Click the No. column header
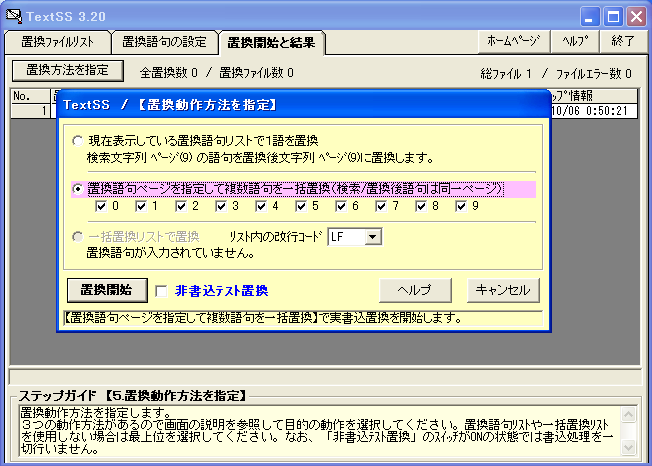Screen dimensions: 652x466 tap(30, 96)
